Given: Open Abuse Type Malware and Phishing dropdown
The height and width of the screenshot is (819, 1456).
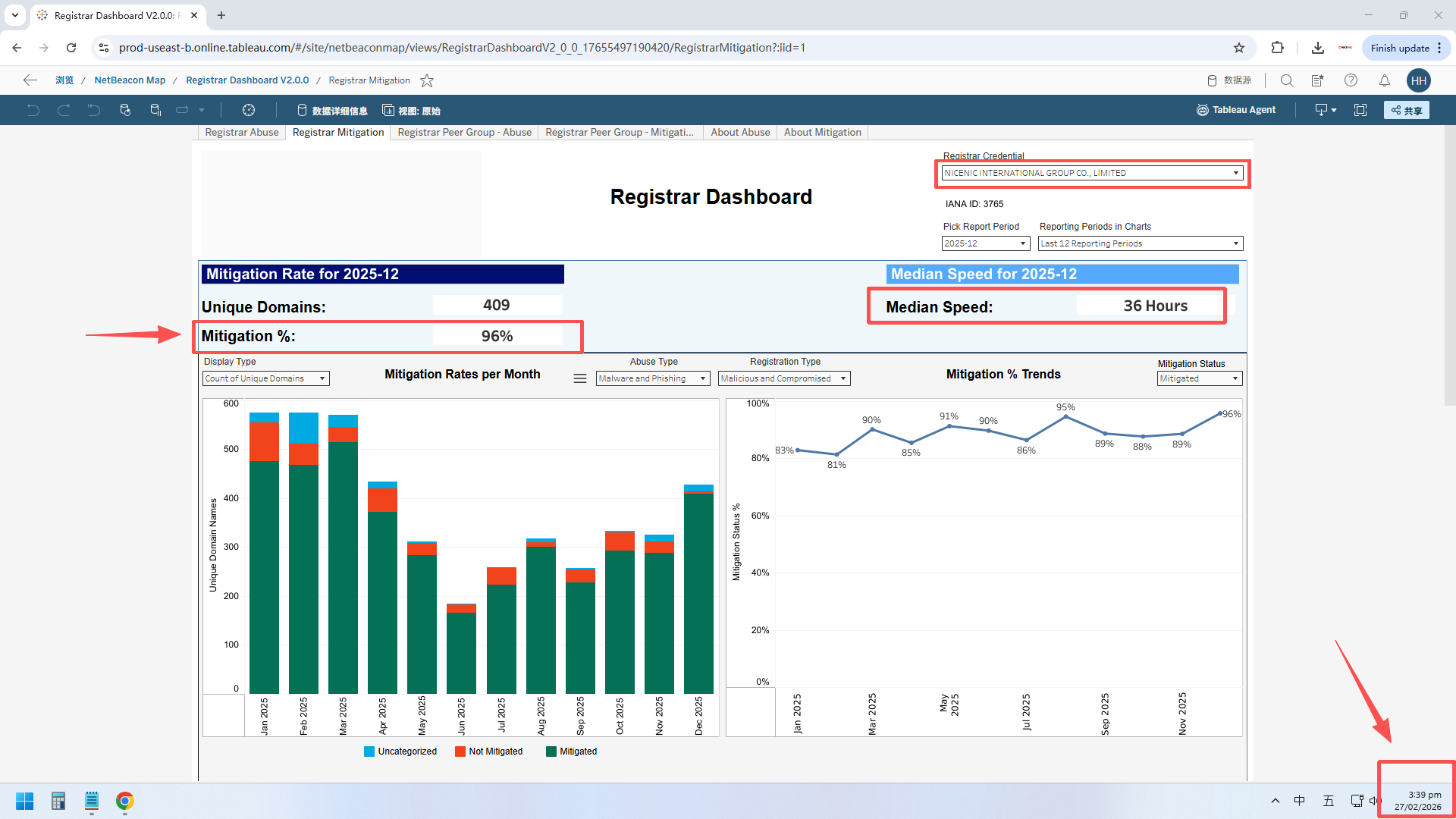Looking at the screenshot, I should 652,378.
